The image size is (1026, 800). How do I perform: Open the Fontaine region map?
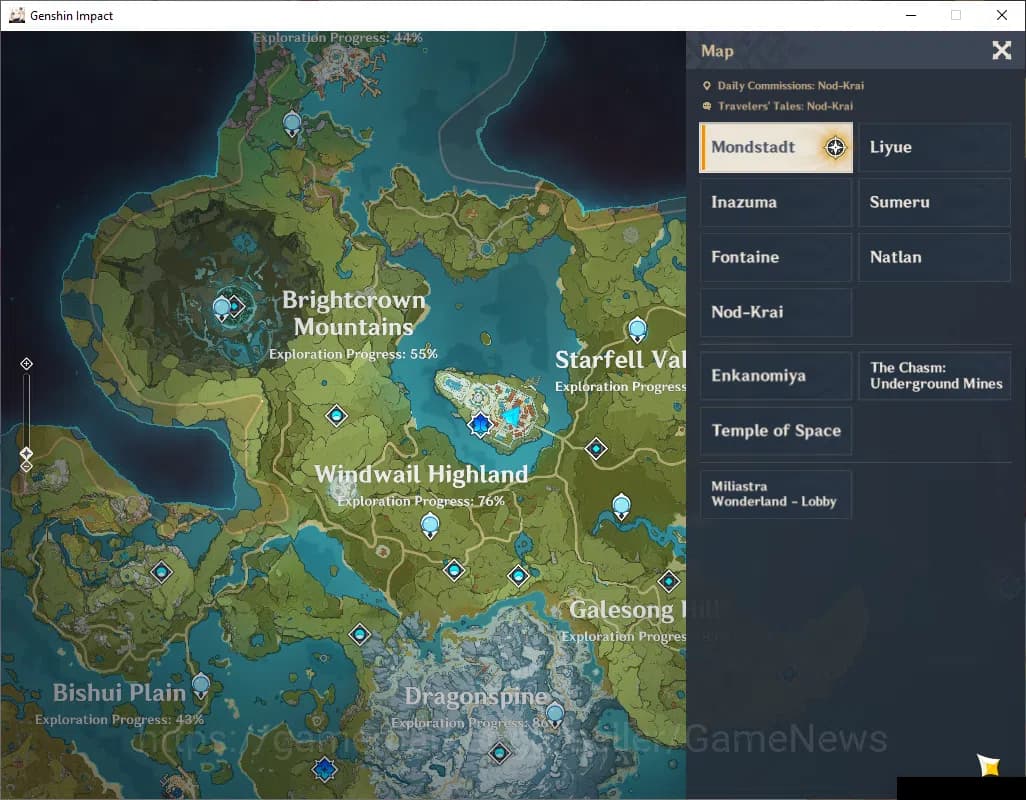(x=776, y=257)
